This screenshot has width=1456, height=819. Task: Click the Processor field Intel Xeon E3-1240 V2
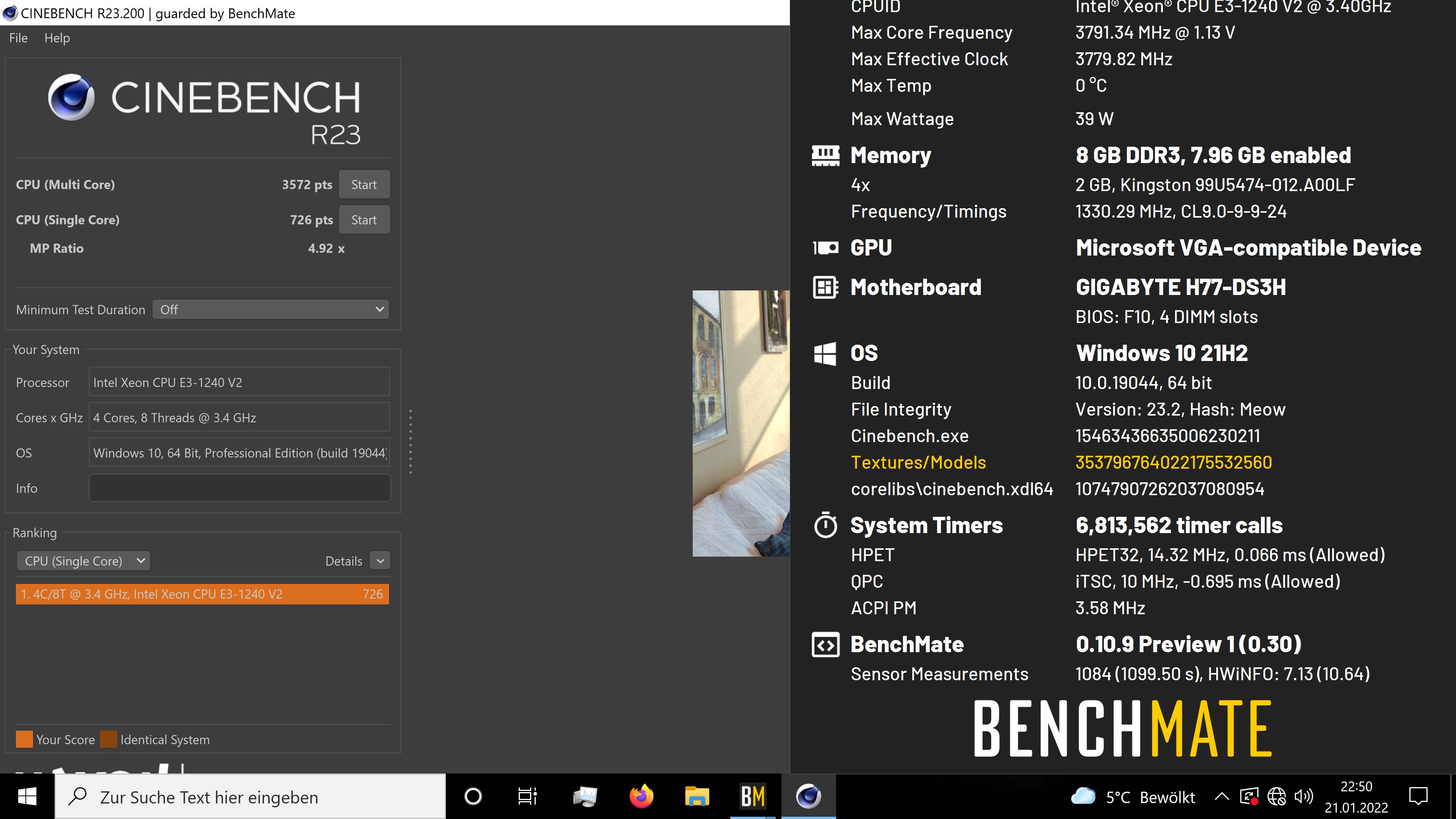(240, 383)
